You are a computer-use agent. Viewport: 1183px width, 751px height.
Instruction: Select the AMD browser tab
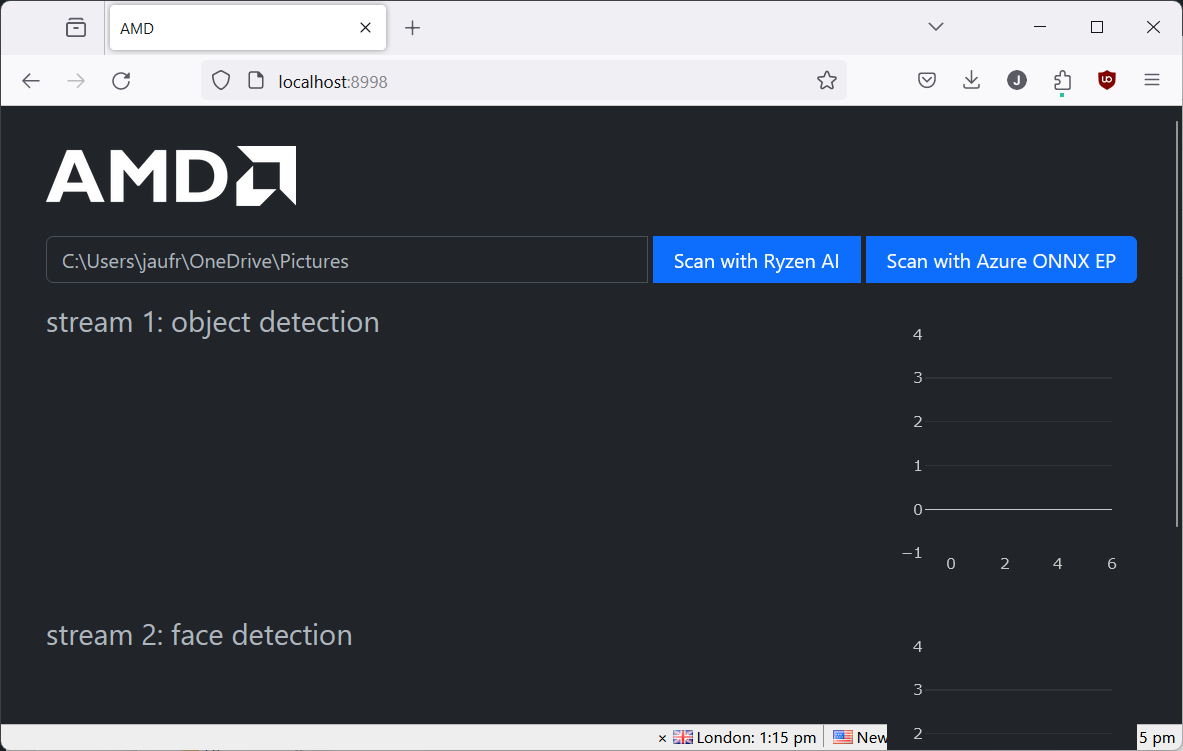pos(248,28)
